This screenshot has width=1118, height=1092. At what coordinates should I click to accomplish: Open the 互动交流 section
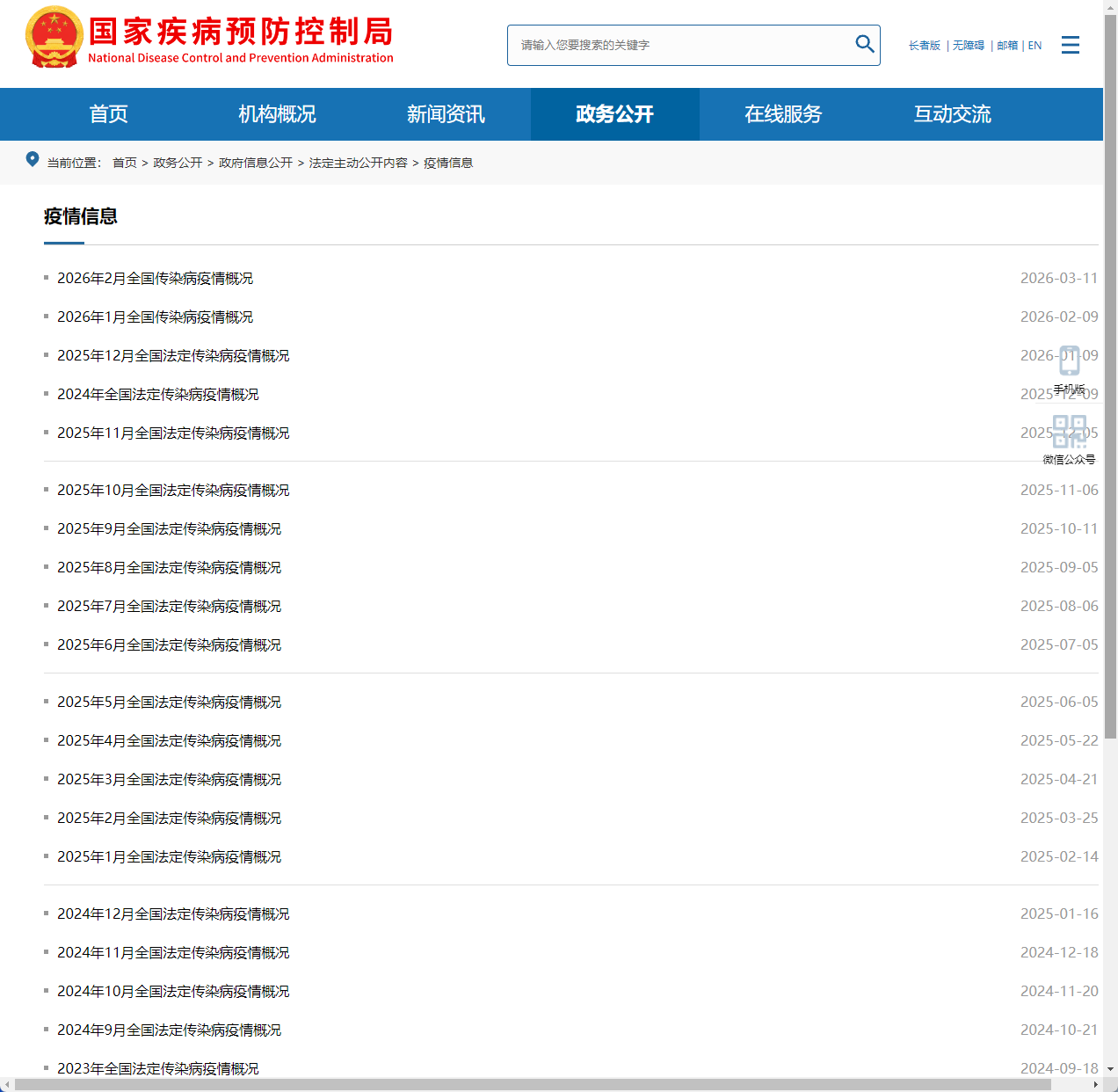[x=952, y=113]
